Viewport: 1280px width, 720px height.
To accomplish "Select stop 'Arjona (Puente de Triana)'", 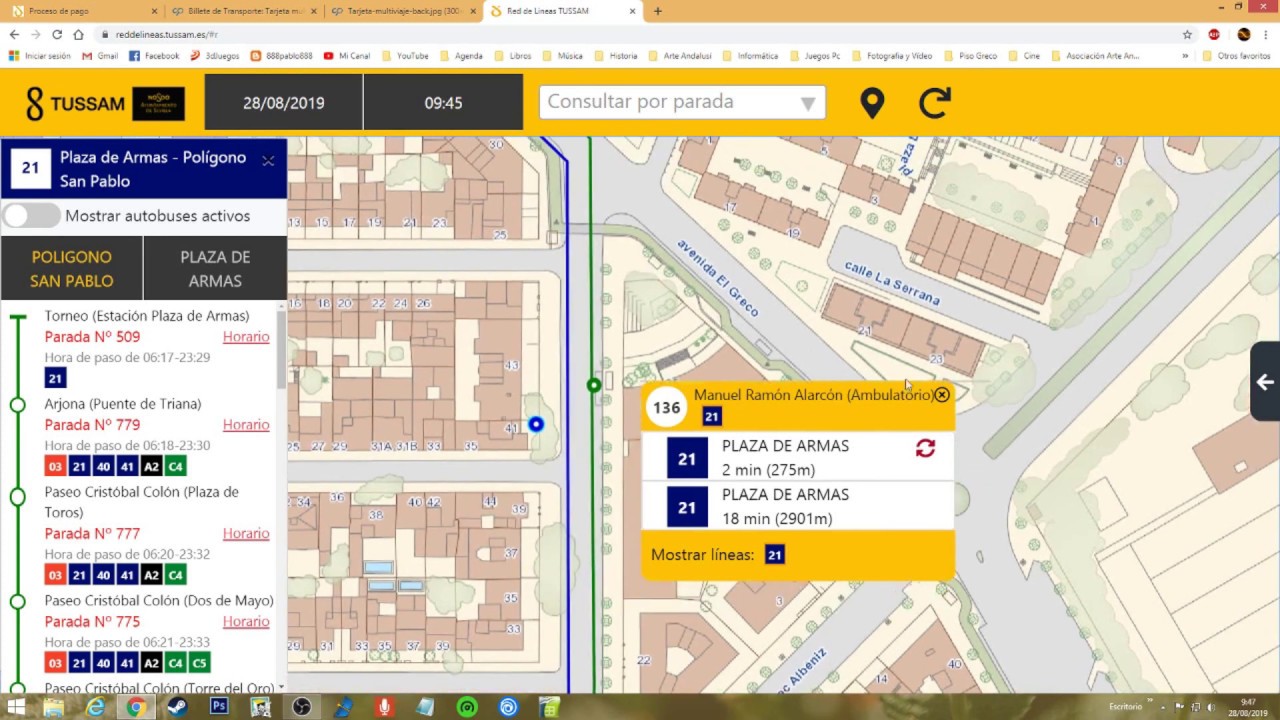I will pyautogui.click(x=123, y=404).
